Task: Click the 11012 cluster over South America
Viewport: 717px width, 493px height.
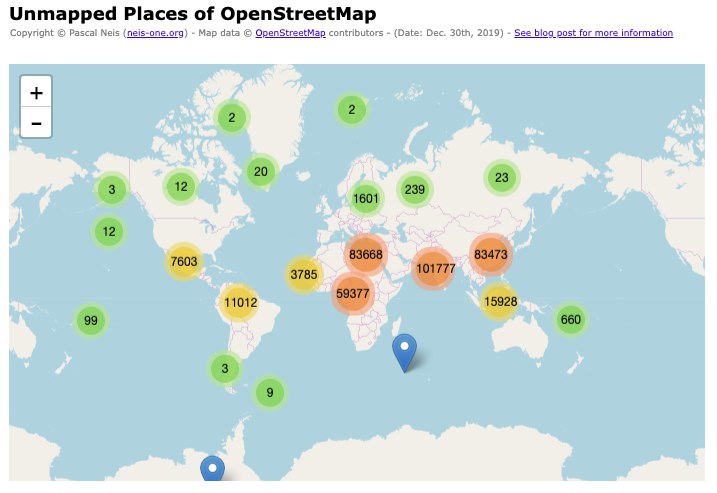Action: click(x=241, y=302)
